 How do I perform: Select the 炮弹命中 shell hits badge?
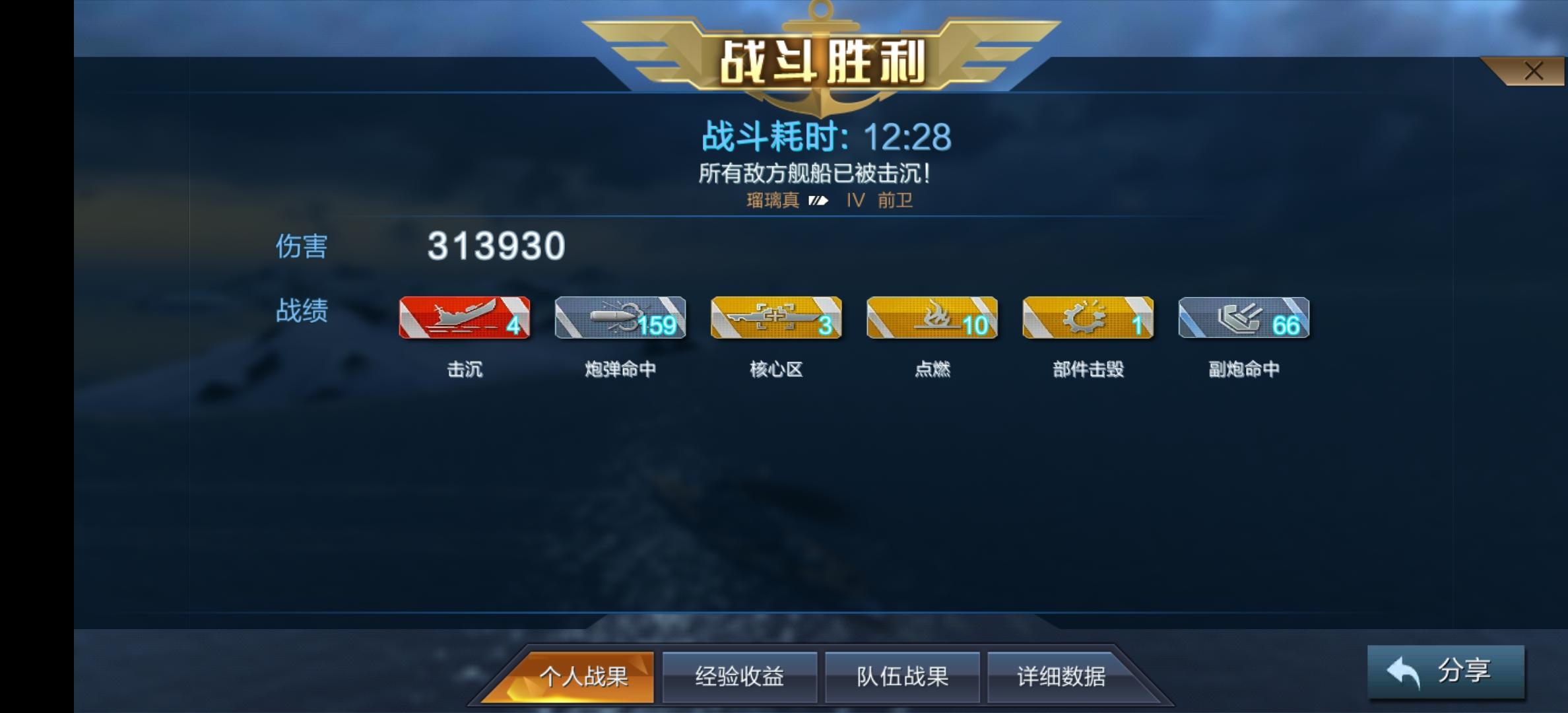(x=620, y=318)
